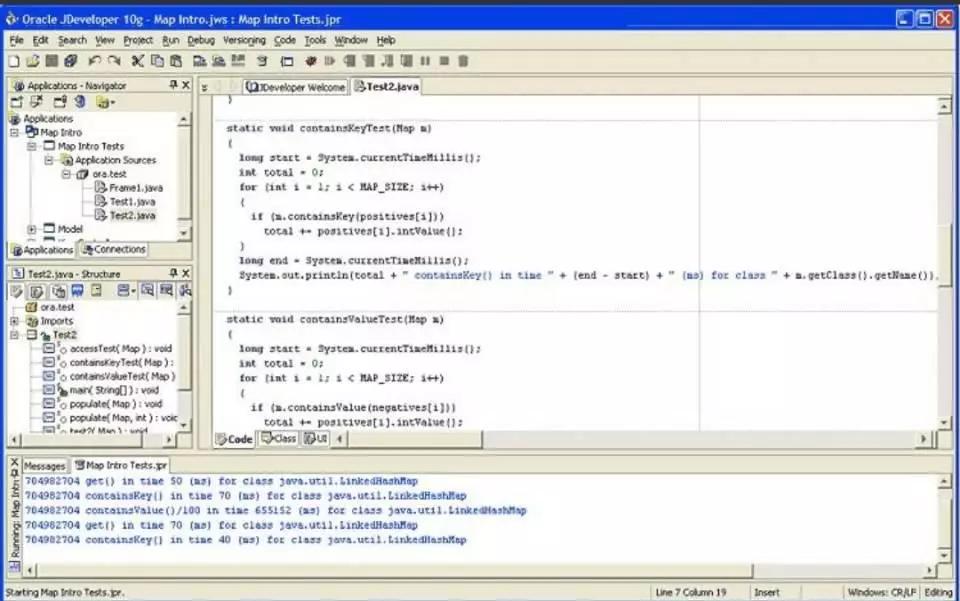Click the Undo icon in toolbar
This screenshot has width=960, height=601.
coord(94,61)
